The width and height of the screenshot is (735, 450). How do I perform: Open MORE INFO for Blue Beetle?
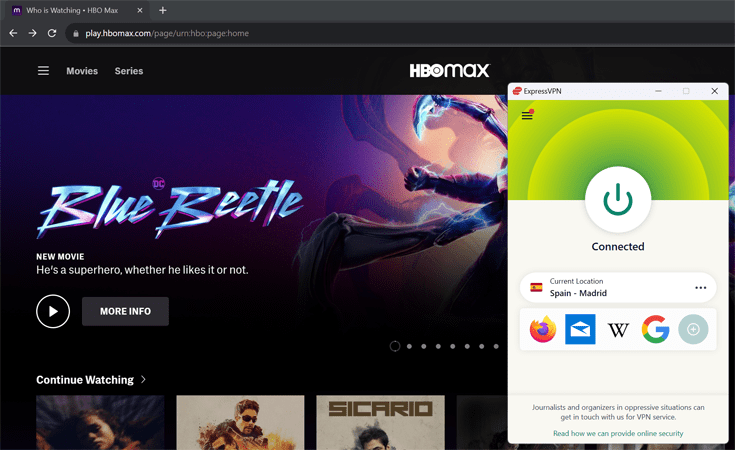pyautogui.click(x=125, y=311)
